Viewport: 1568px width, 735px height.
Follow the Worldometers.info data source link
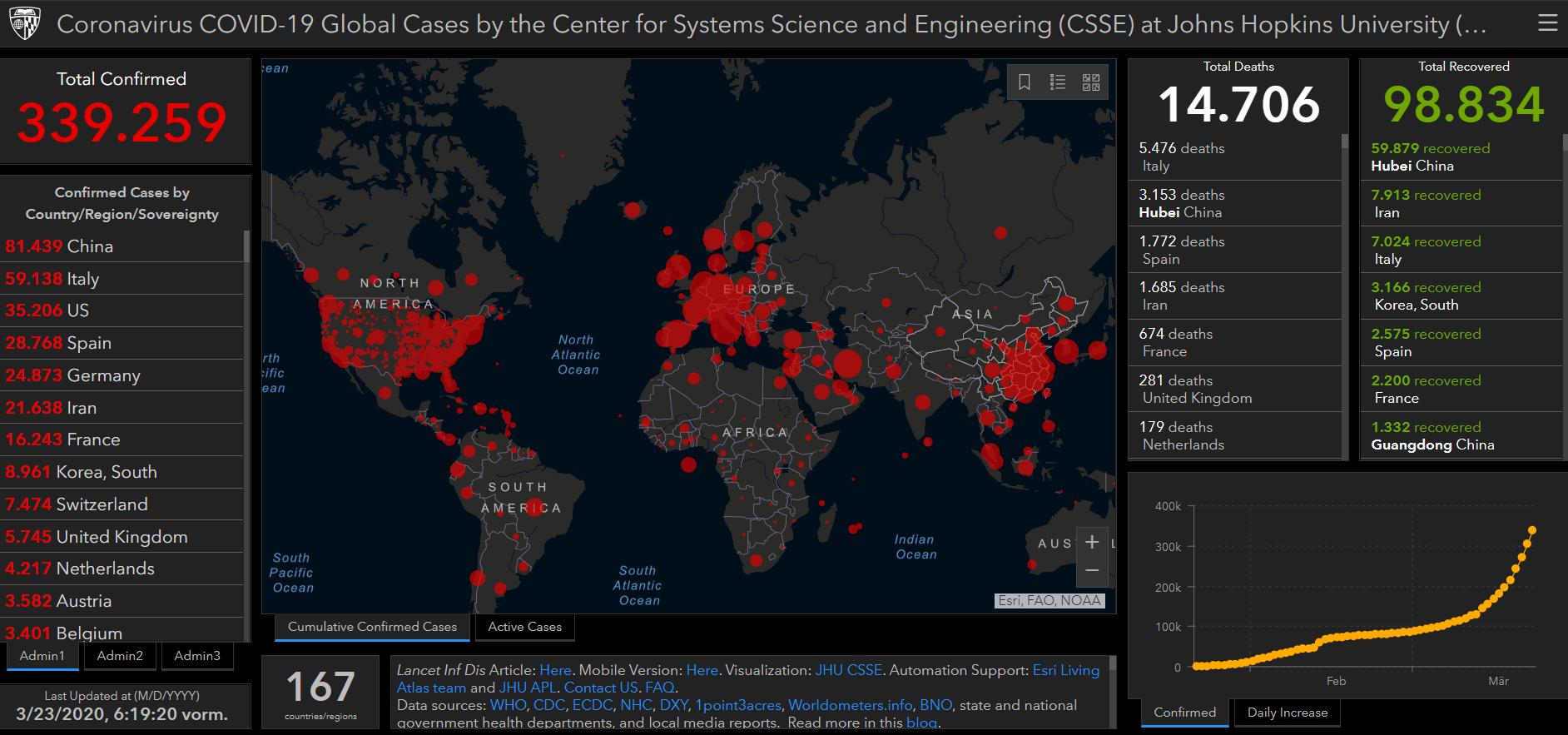coord(850,705)
